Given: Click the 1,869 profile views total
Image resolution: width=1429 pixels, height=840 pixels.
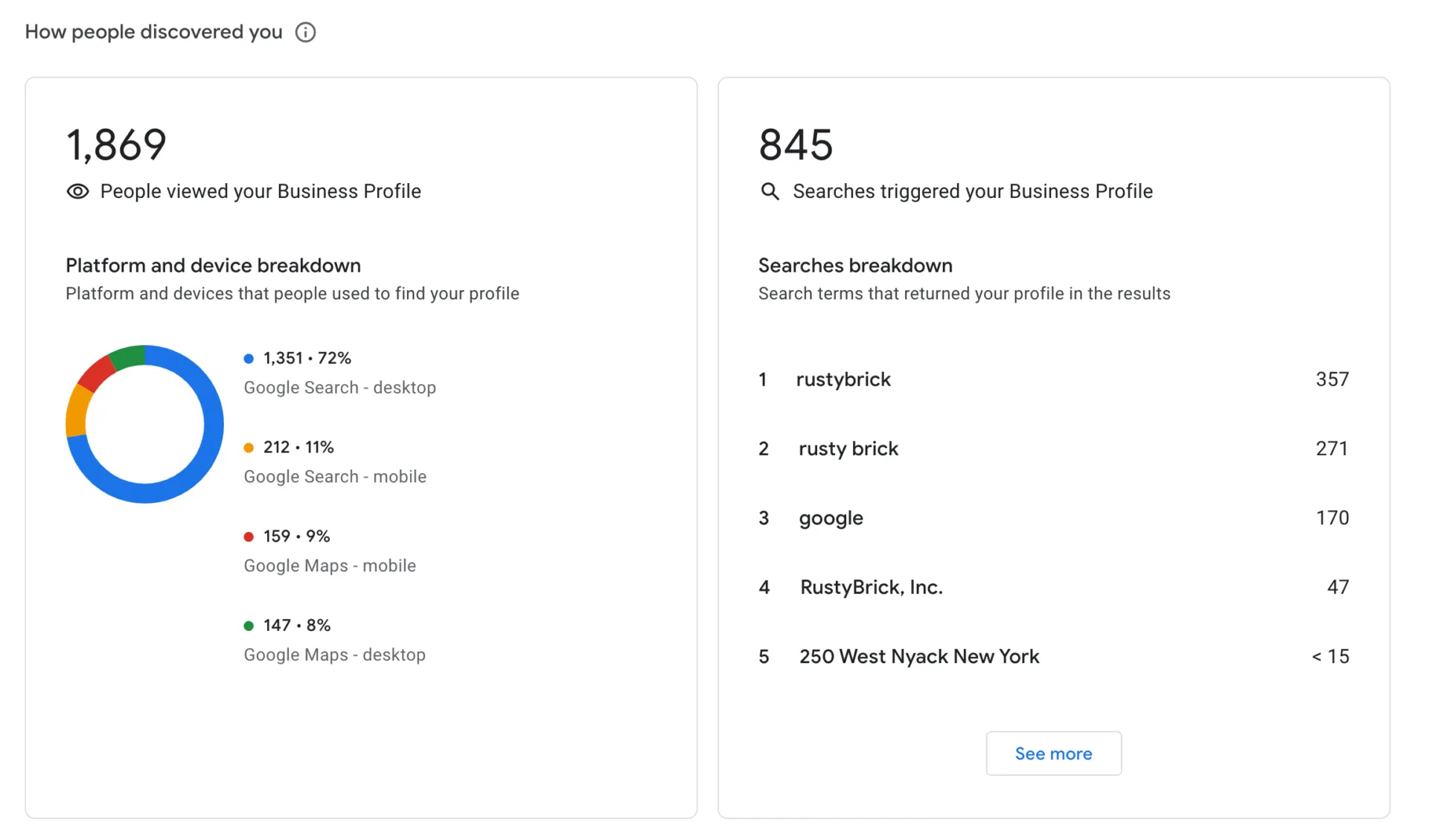Looking at the screenshot, I should pos(117,144).
